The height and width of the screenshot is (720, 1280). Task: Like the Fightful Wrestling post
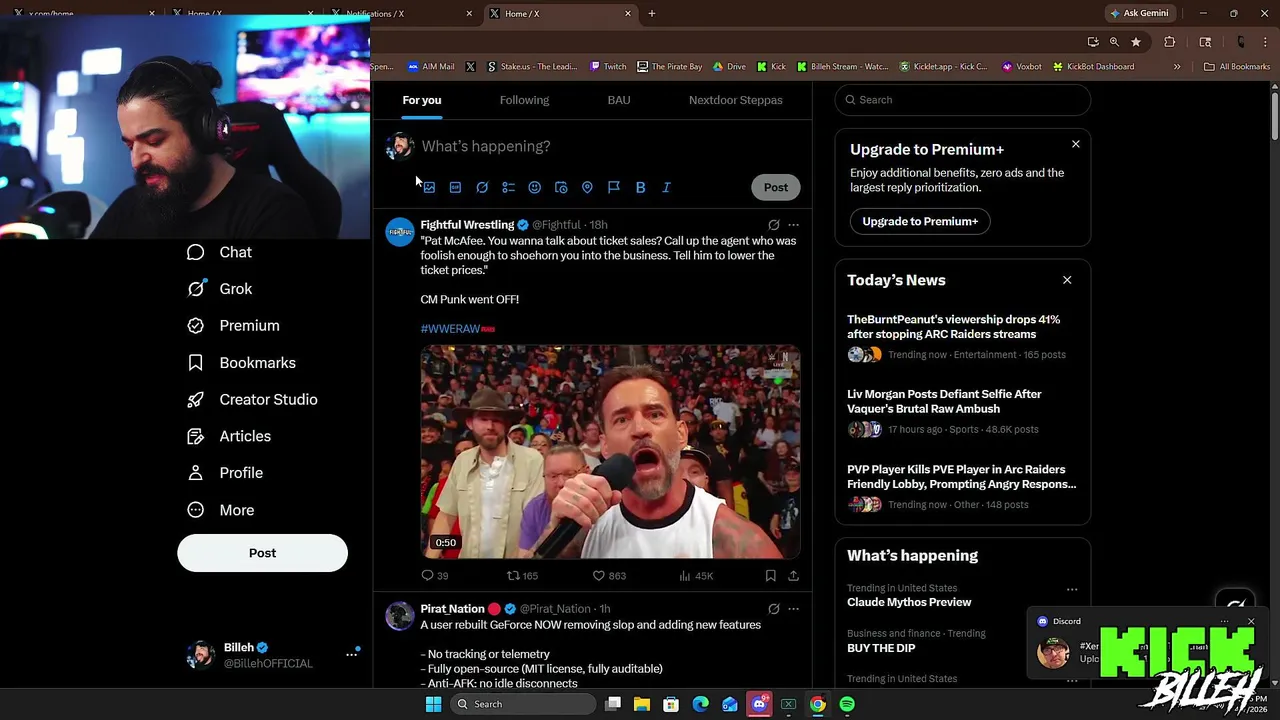(x=609, y=576)
